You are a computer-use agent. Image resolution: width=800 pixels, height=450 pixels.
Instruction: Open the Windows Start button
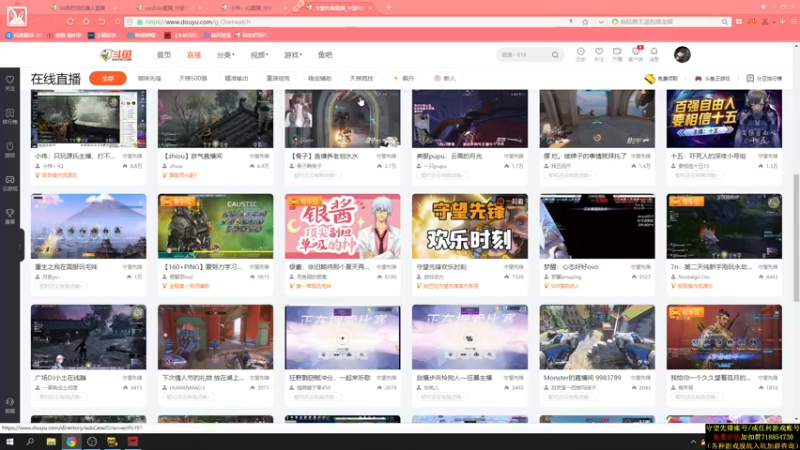(10, 442)
